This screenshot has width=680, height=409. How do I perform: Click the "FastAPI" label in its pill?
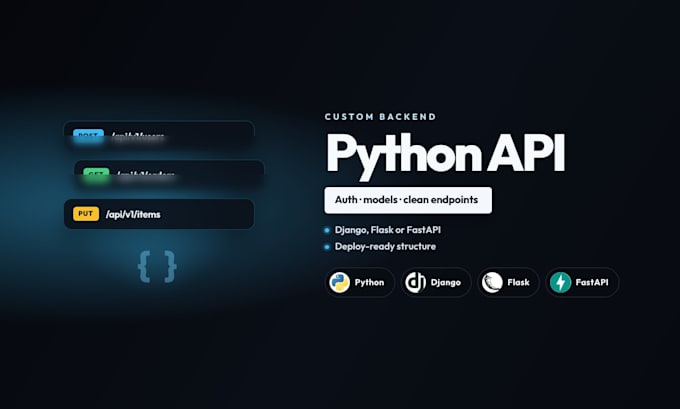[x=592, y=282]
